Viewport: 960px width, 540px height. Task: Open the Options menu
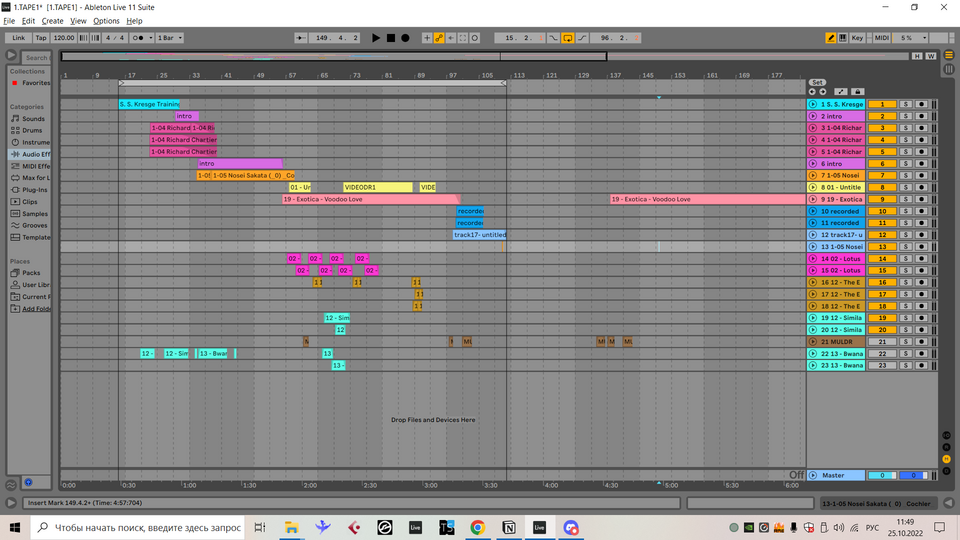(106, 21)
